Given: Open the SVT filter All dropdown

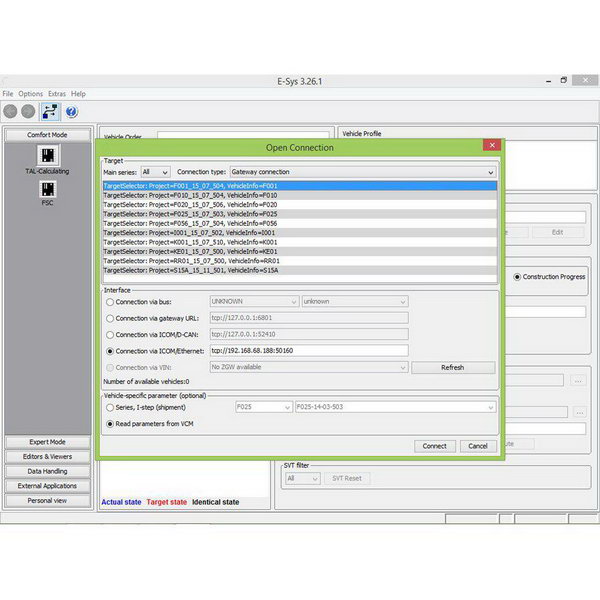Looking at the screenshot, I should (x=302, y=478).
